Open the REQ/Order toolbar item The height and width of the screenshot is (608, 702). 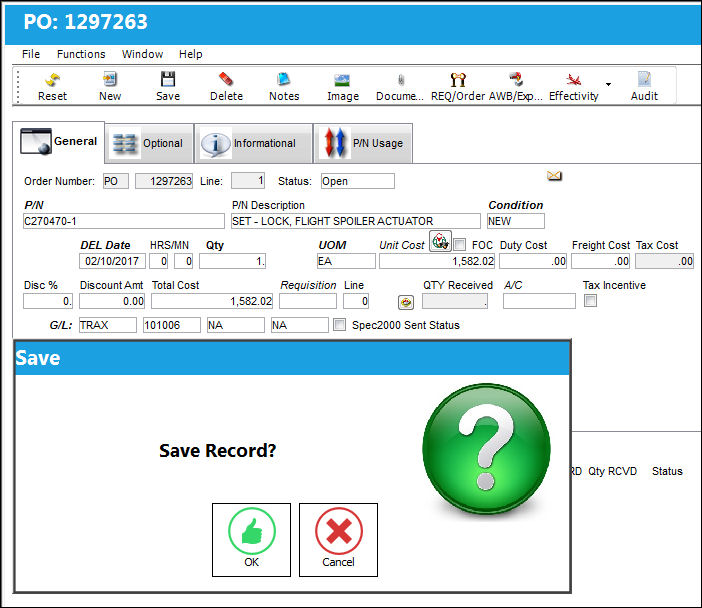(x=458, y=87)
